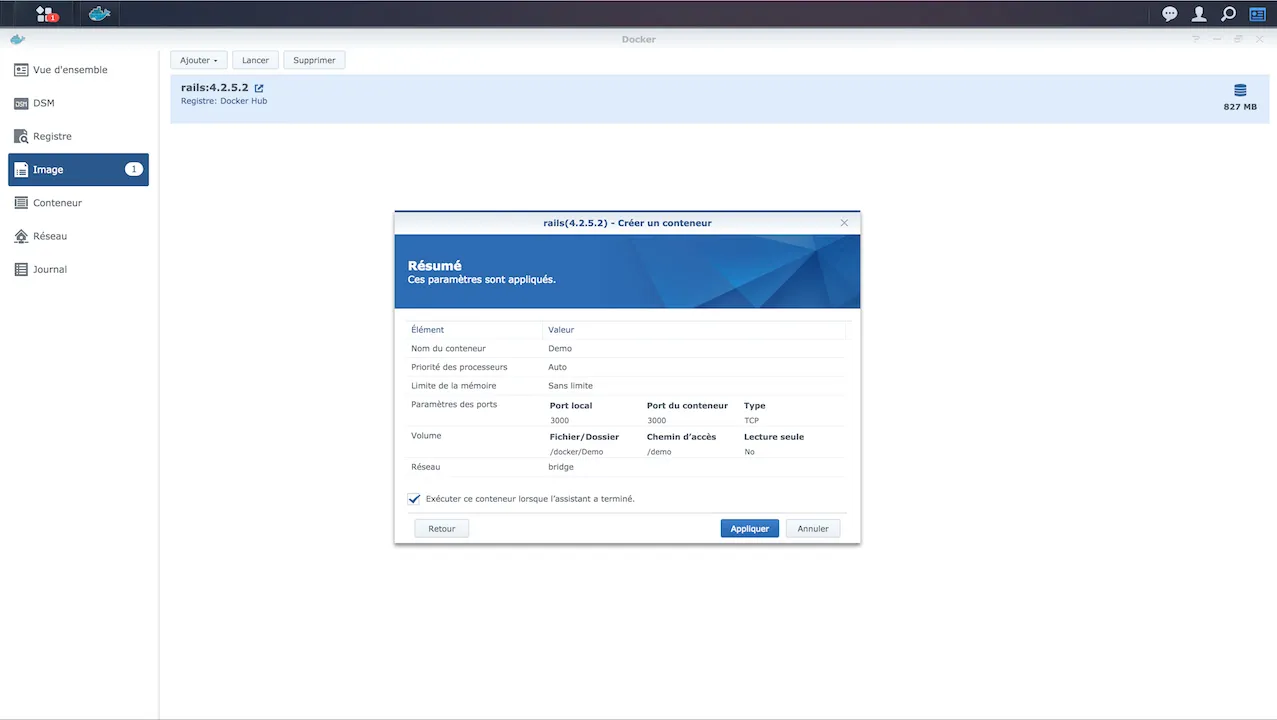
Task: Go back with the Retour button
Action: pos(441,528)
